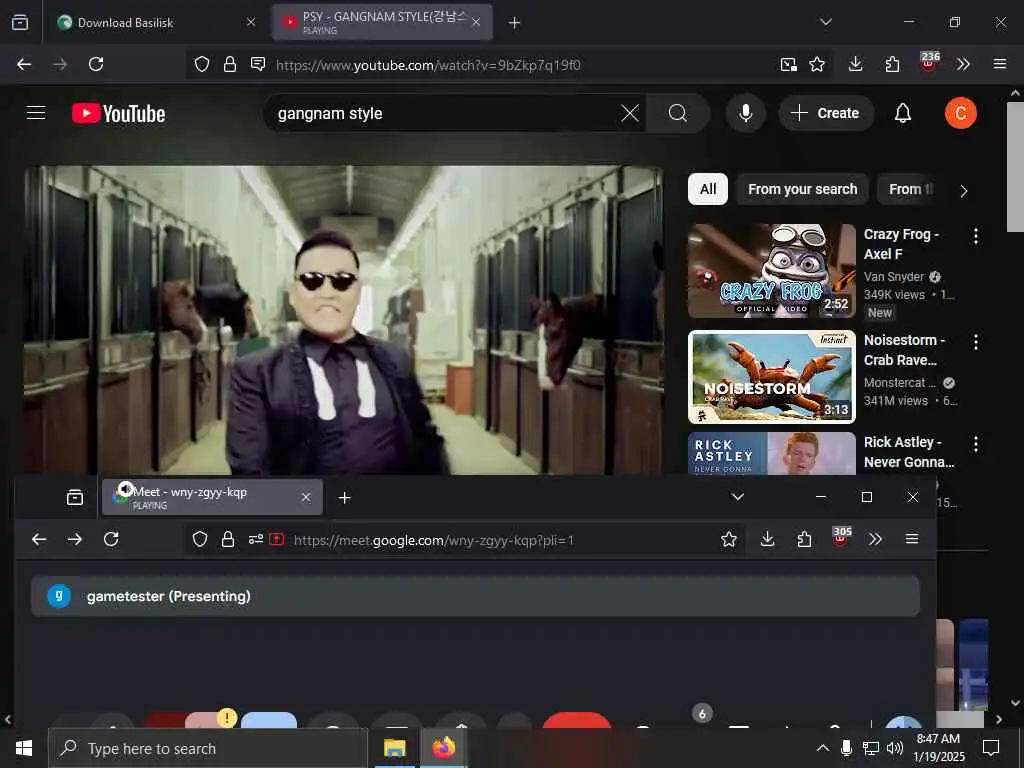Go forward in the Meet window

(x=75, y=539)
